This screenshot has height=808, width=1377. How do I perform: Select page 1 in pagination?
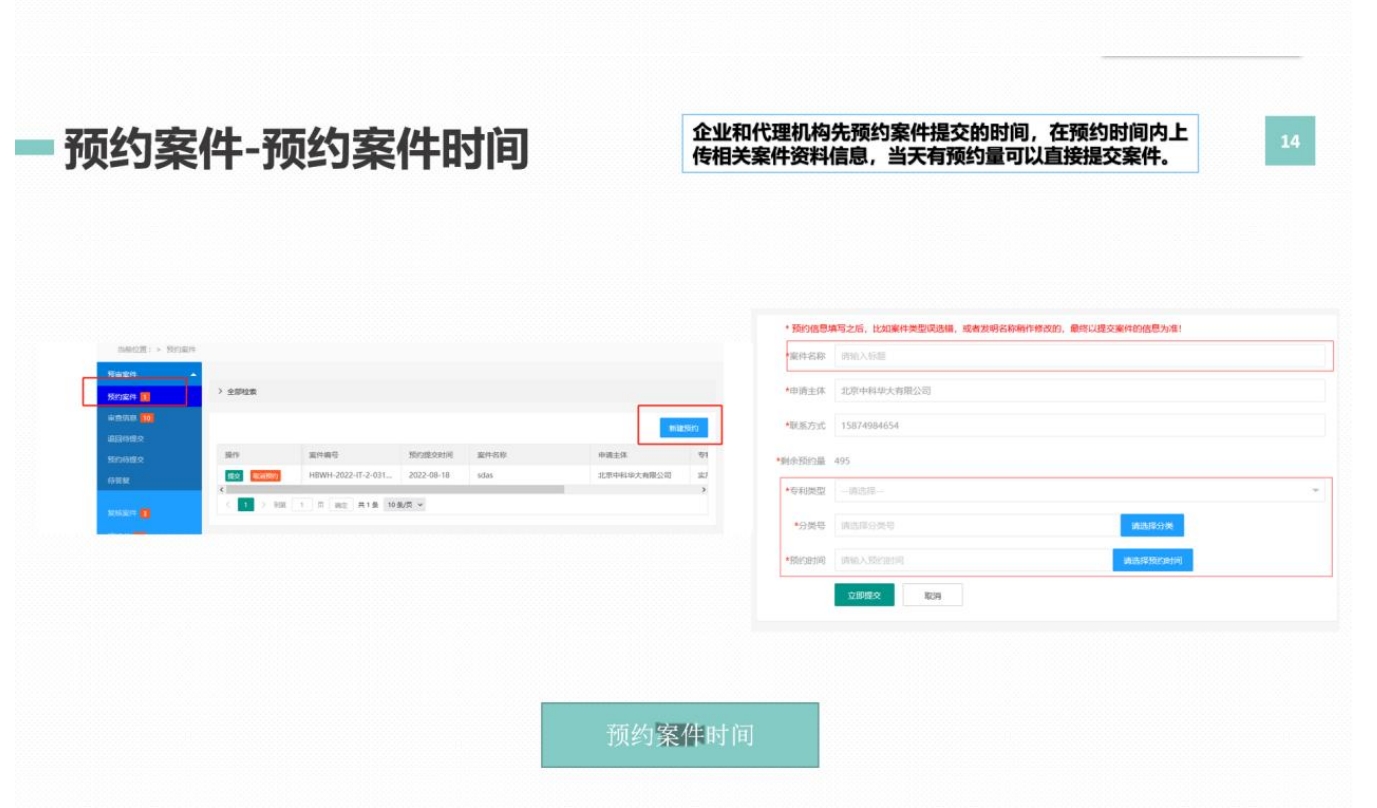click(246, 505)
